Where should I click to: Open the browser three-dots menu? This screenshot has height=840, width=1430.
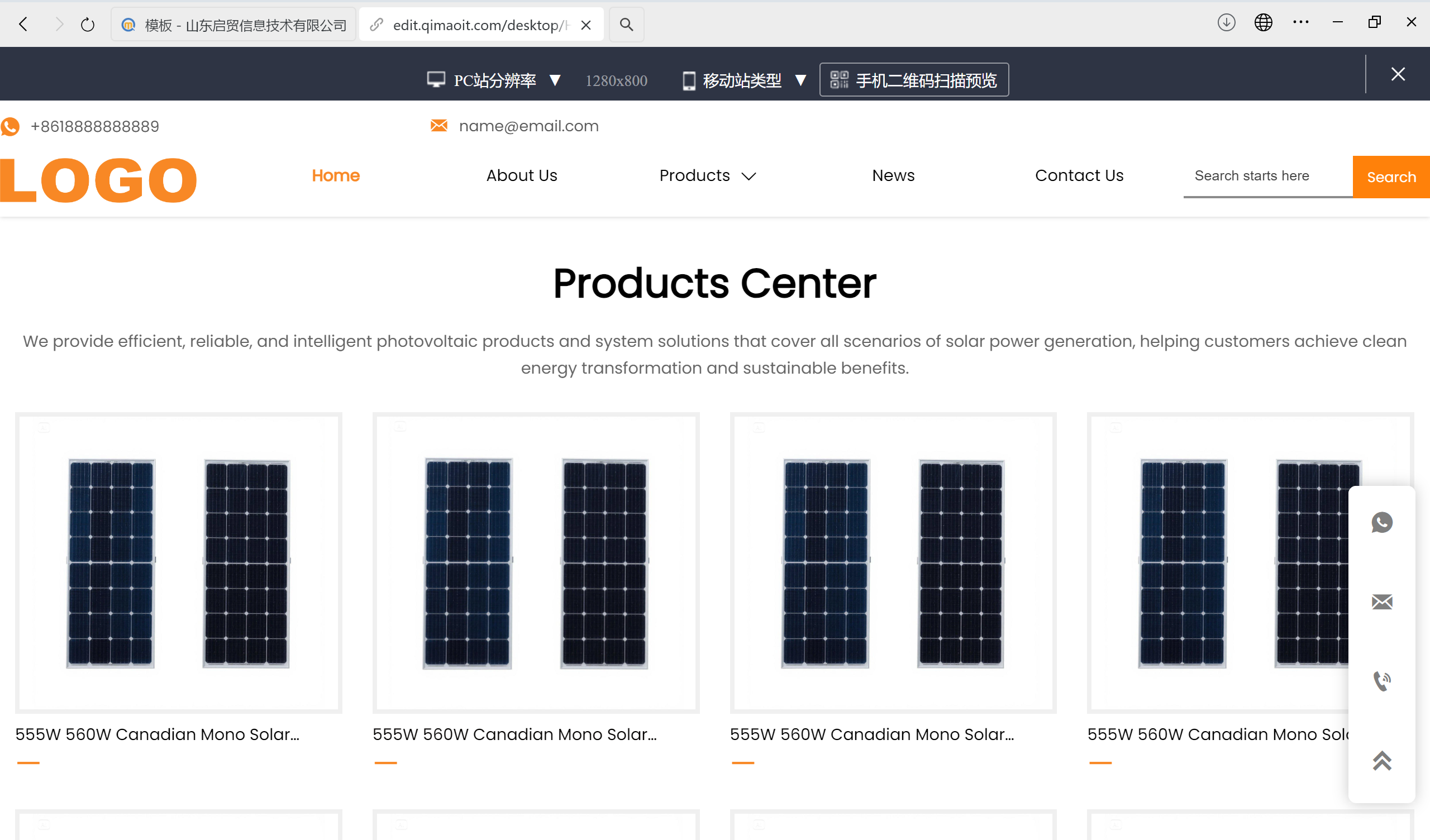1300,23
